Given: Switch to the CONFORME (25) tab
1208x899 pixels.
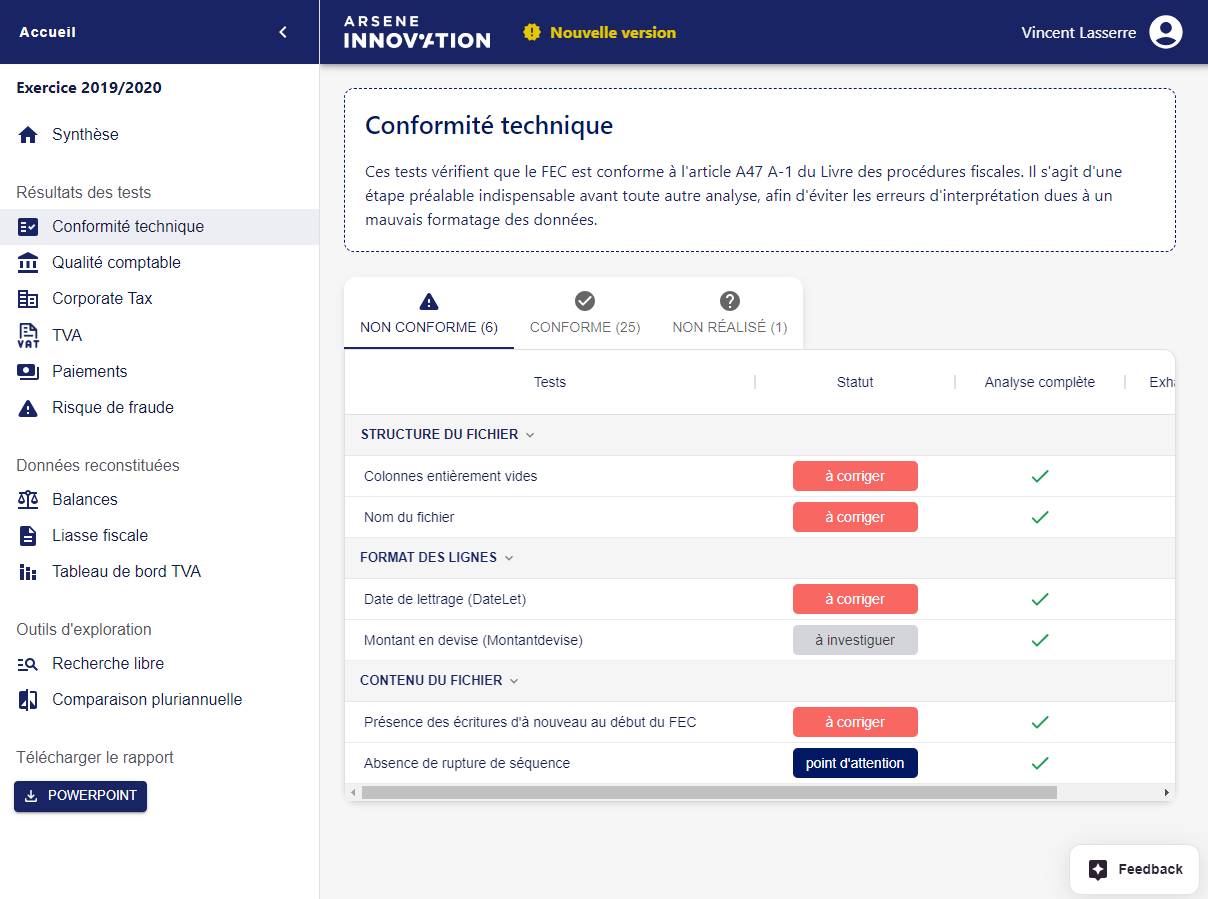Looking at the screenshot, I should pos(585,314).
